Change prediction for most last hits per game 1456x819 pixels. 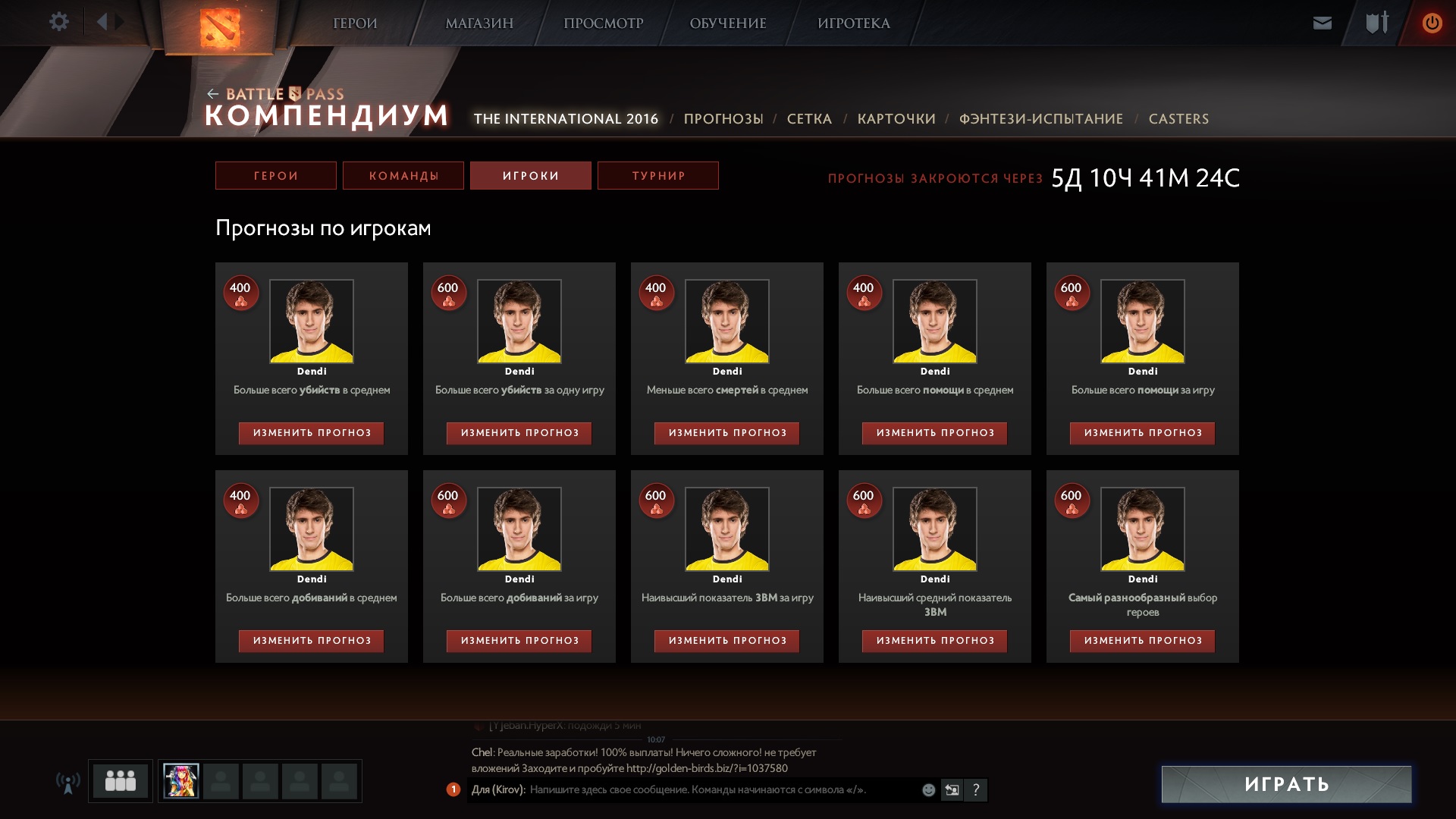[519, 641]
